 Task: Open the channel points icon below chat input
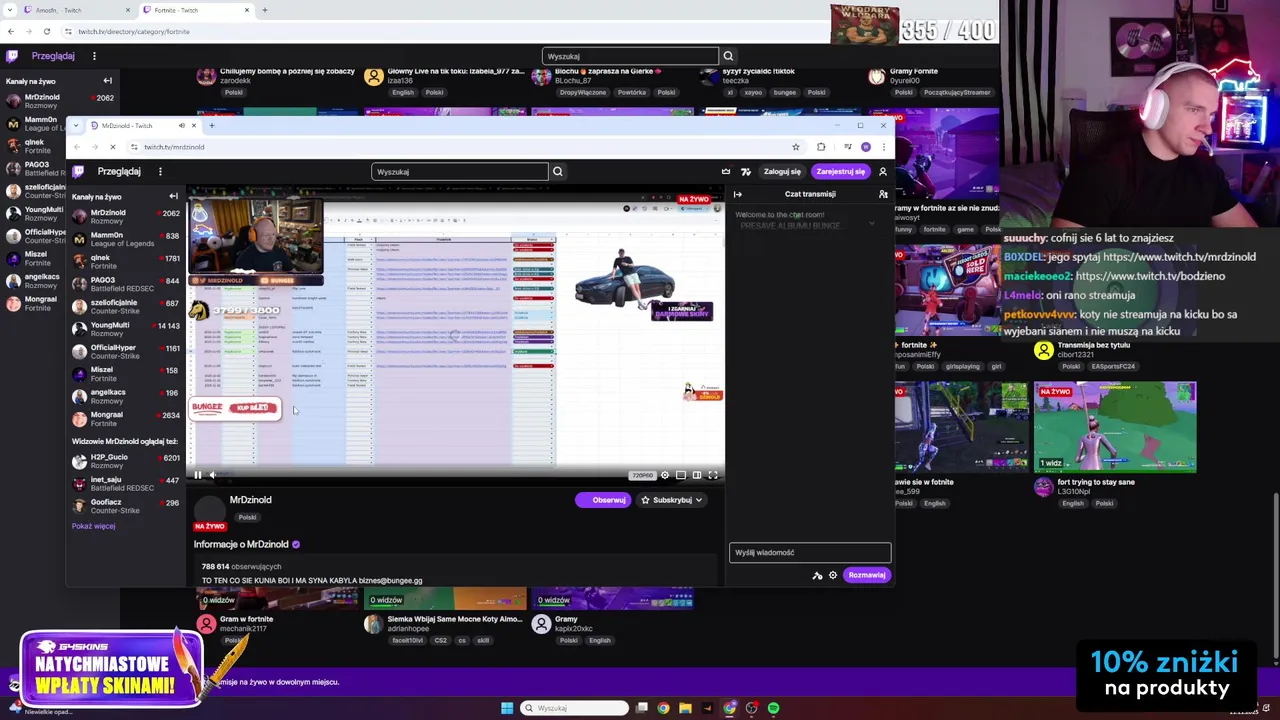coord(817,575)
